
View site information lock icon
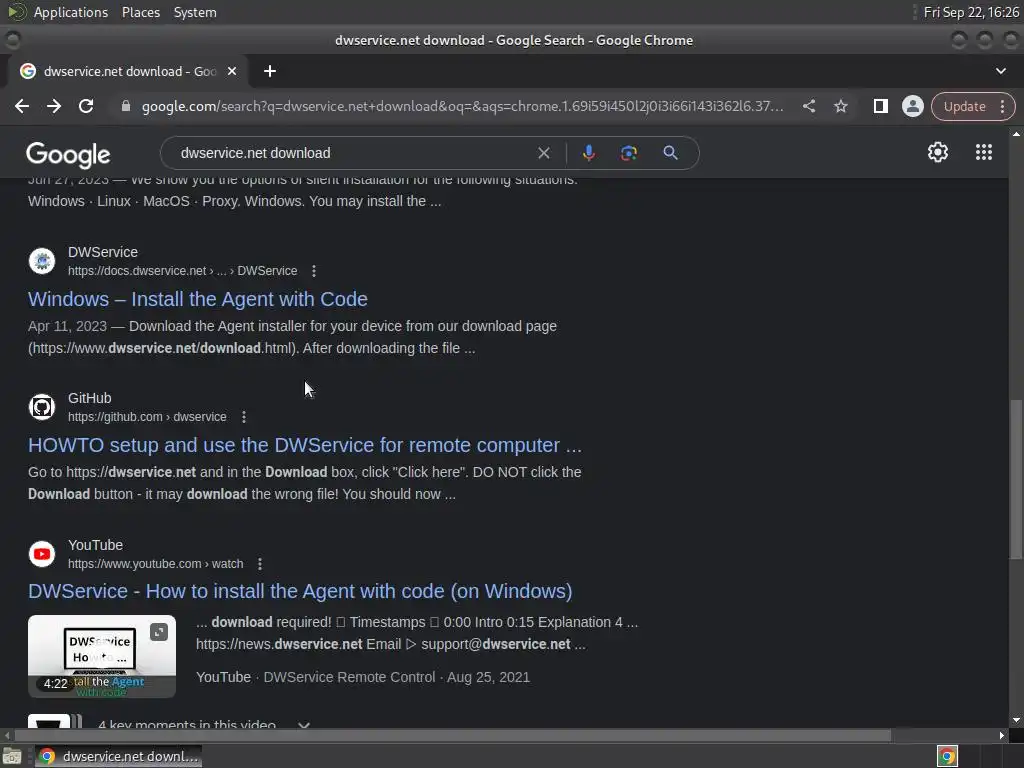[x=125, y=106]
